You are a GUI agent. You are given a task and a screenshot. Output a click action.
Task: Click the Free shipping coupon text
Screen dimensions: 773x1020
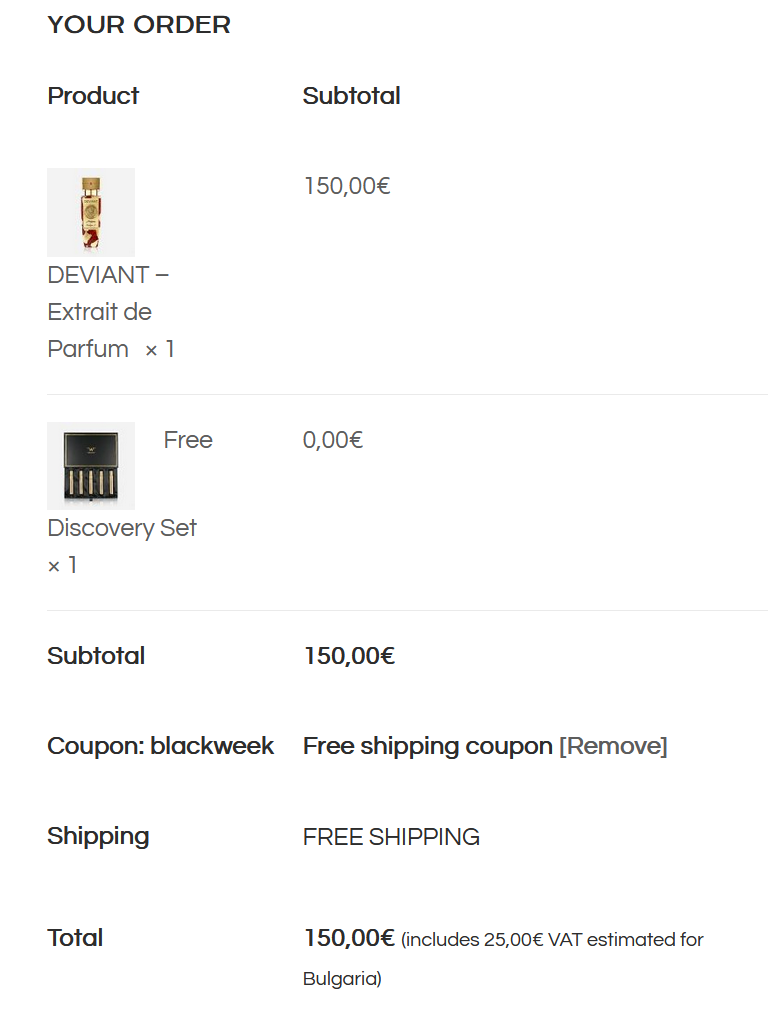point(427,746)
